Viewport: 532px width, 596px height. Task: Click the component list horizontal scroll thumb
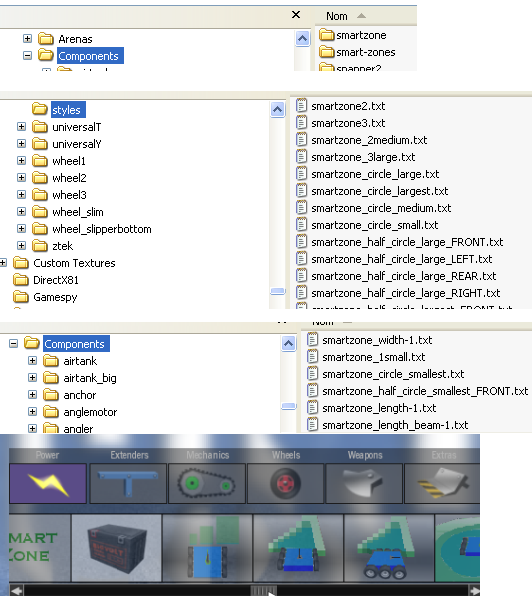(263, 590)
